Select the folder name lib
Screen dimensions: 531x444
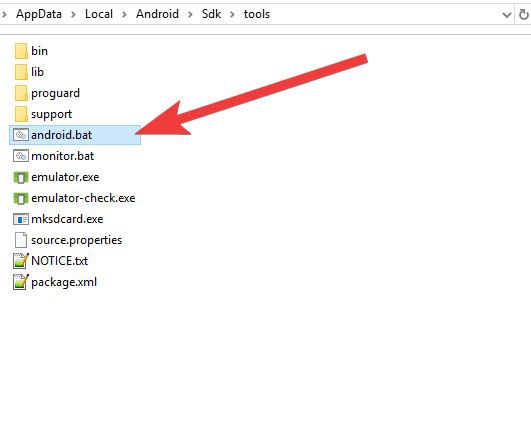[37, 72]
